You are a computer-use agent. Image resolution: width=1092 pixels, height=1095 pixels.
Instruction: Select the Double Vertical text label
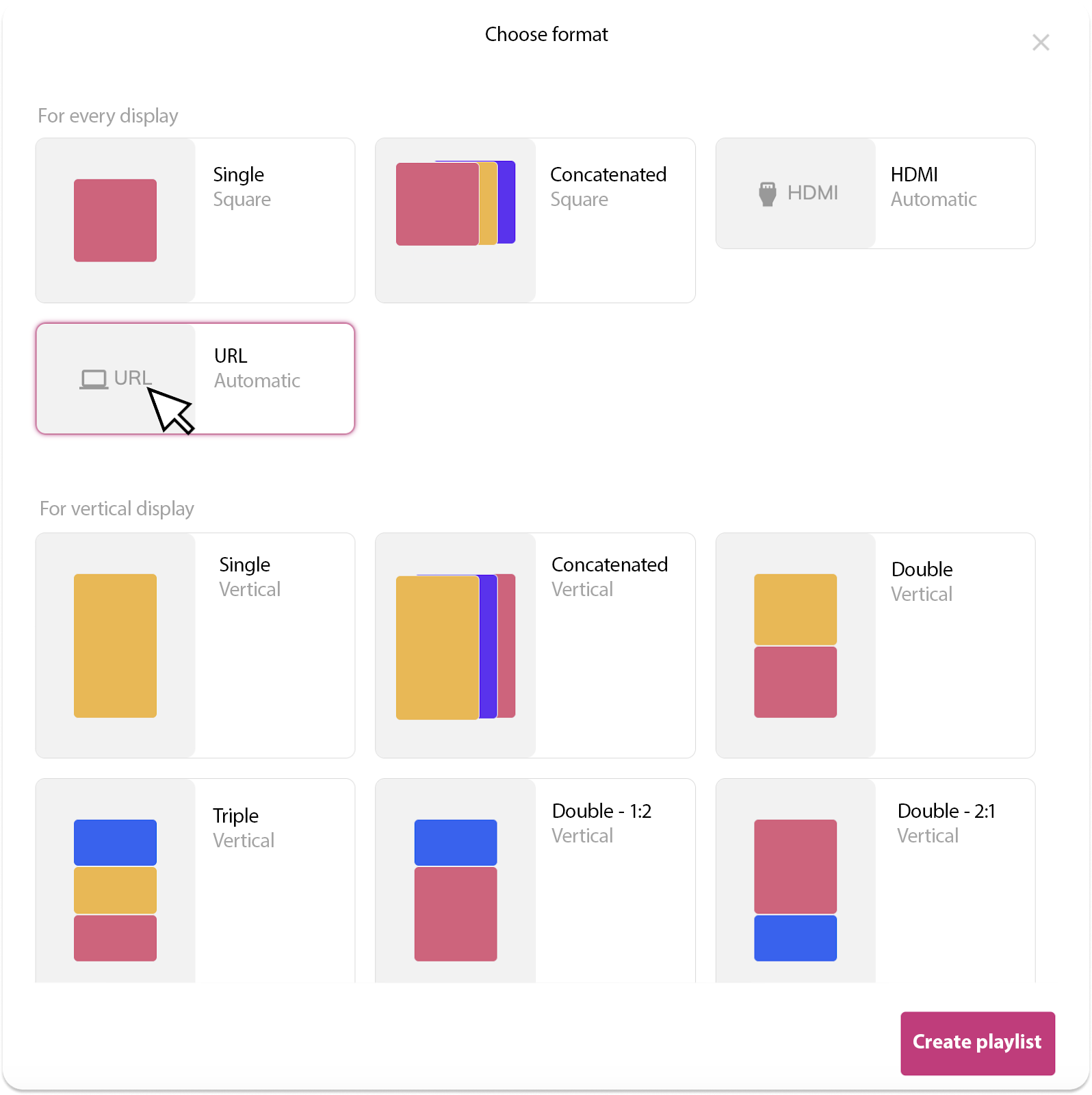click(x=922, y=582)
